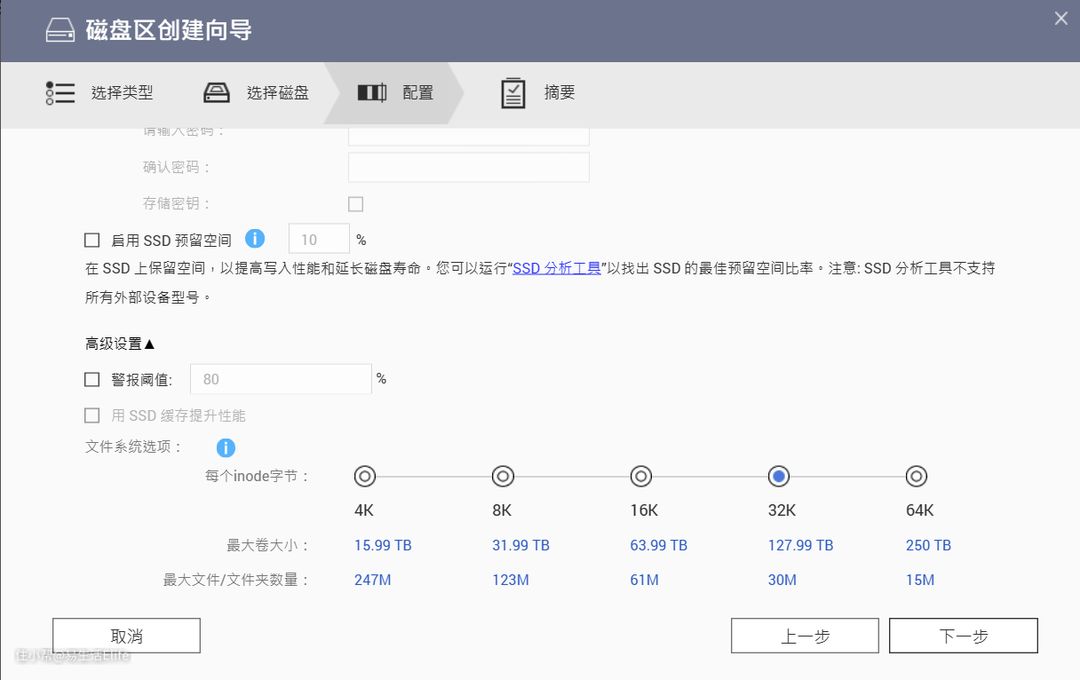Cancel the wizard with 取消

pos(126,636)
